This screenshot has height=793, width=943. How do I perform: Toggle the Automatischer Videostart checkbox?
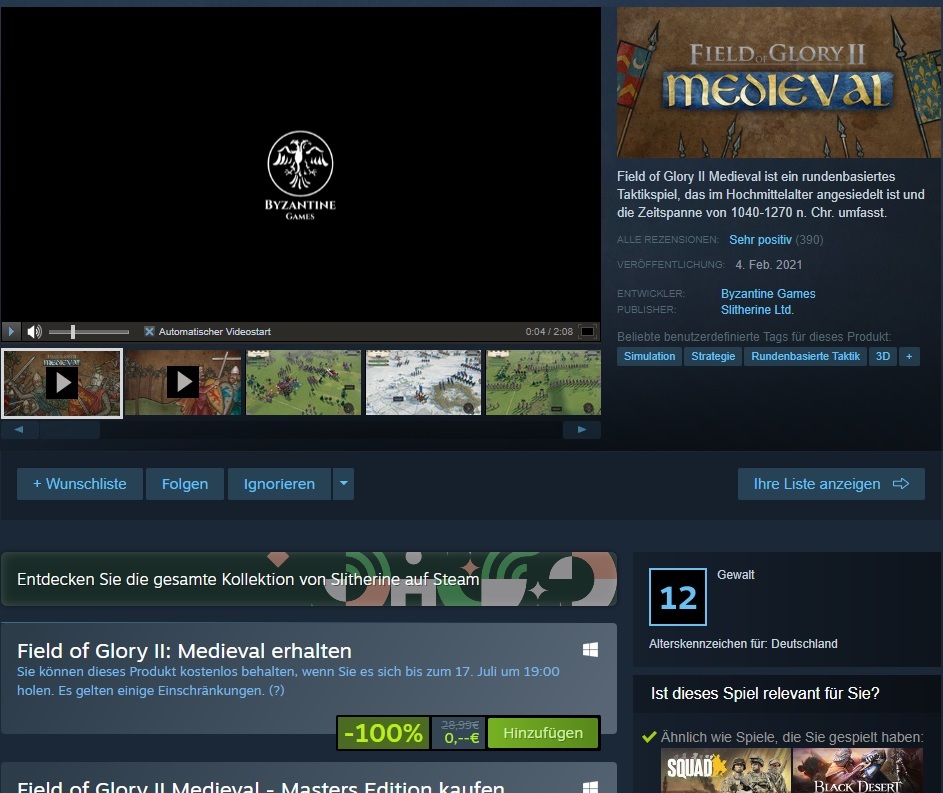(149, 332)
